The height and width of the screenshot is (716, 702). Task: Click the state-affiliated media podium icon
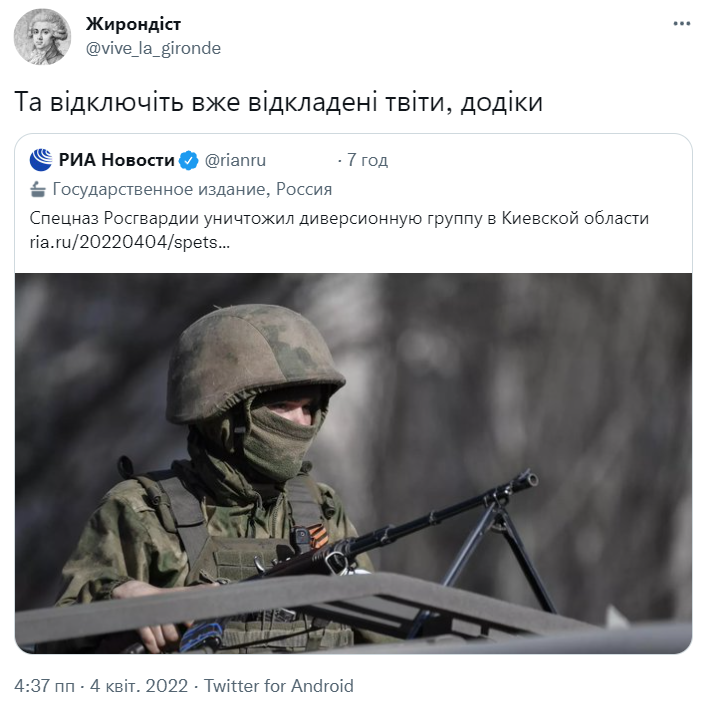tap(38, 190)
